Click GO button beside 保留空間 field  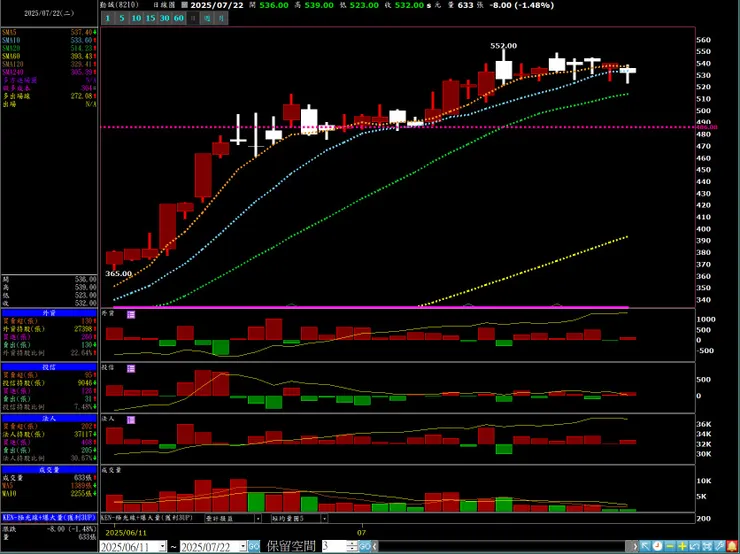pos(365,547)
